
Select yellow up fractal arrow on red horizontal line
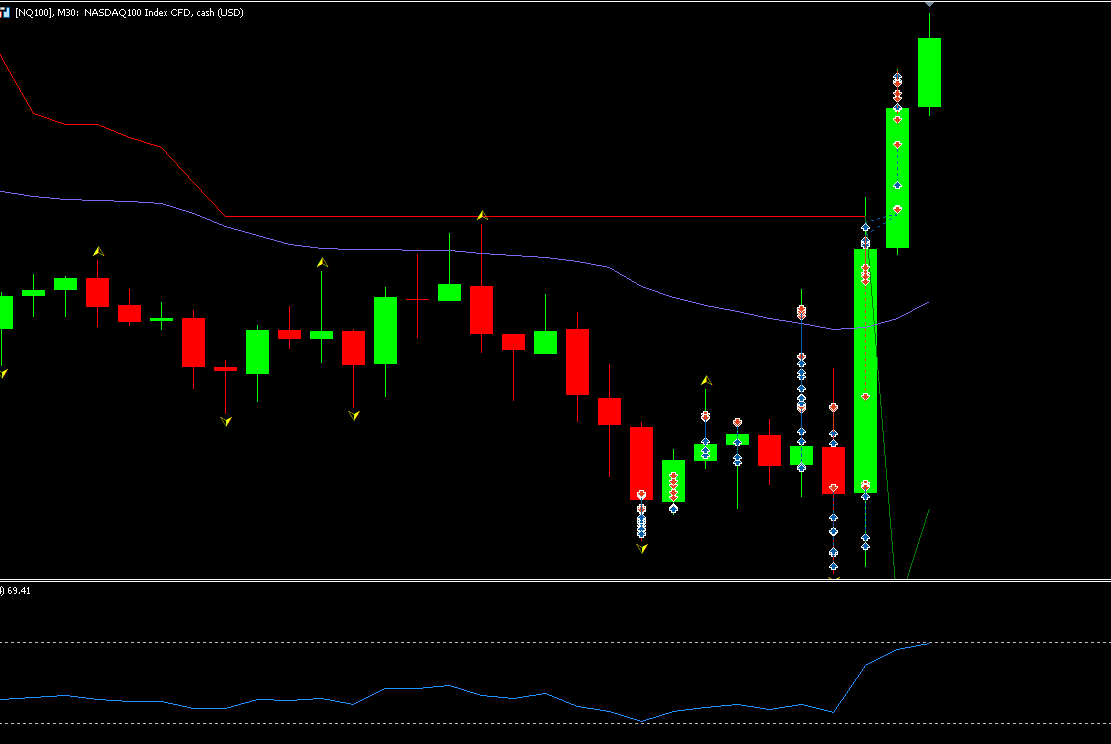point(482,215)
